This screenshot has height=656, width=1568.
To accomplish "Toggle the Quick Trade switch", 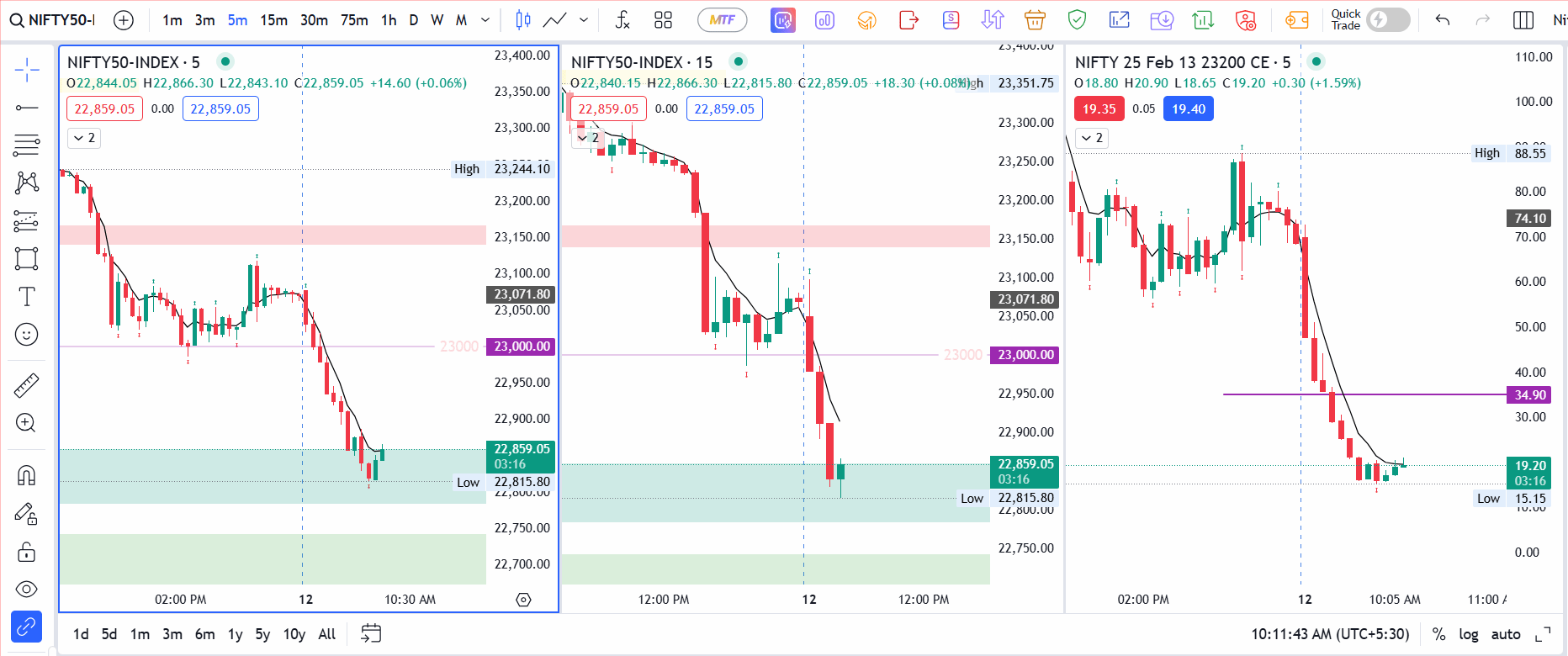I will [x=1388, y=19].
